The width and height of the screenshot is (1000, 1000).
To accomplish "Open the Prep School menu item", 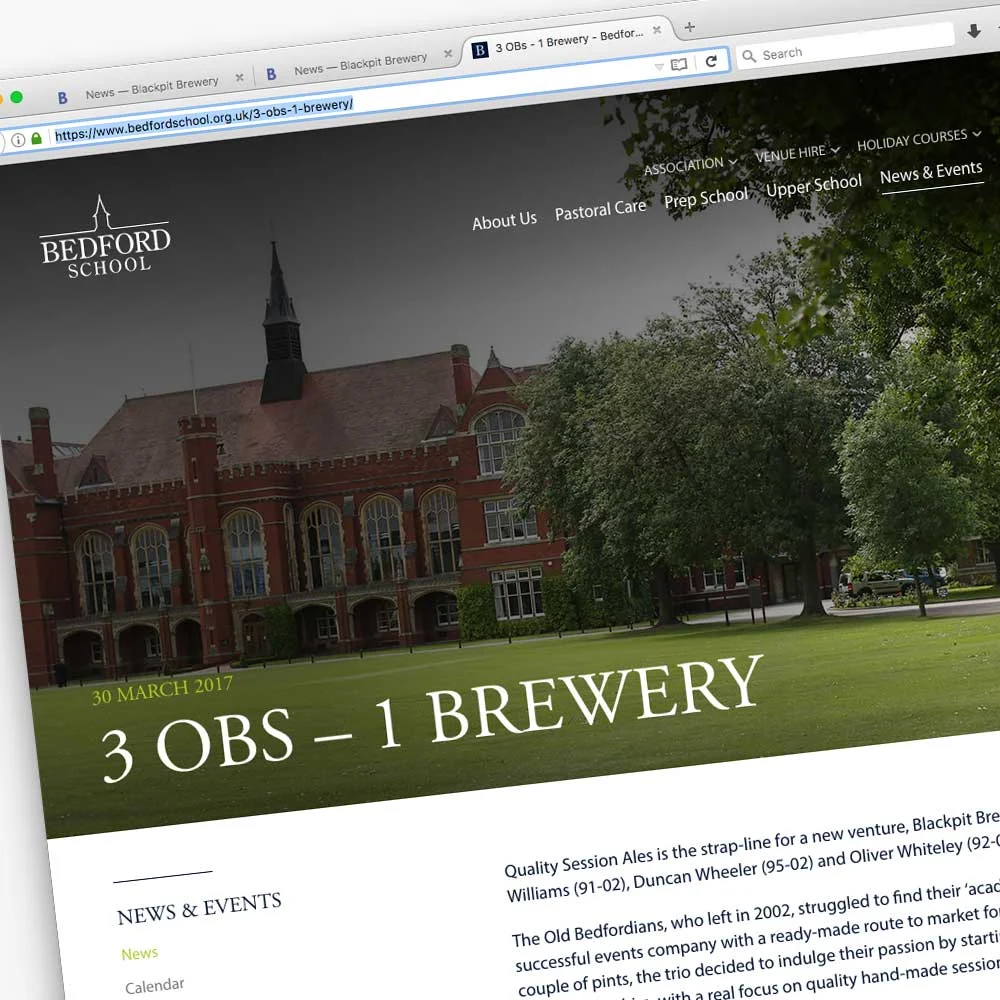I will click(x=705, y=198).
